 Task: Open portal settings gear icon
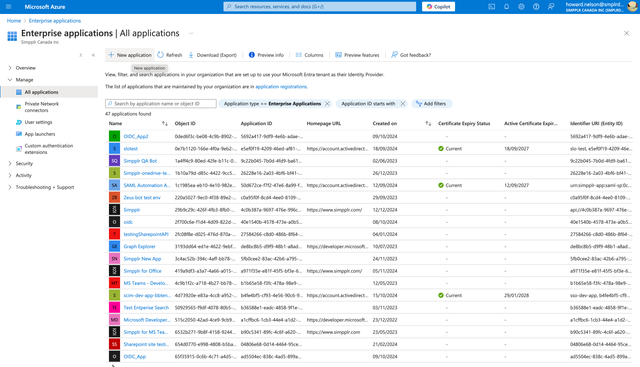coord(521,7)
